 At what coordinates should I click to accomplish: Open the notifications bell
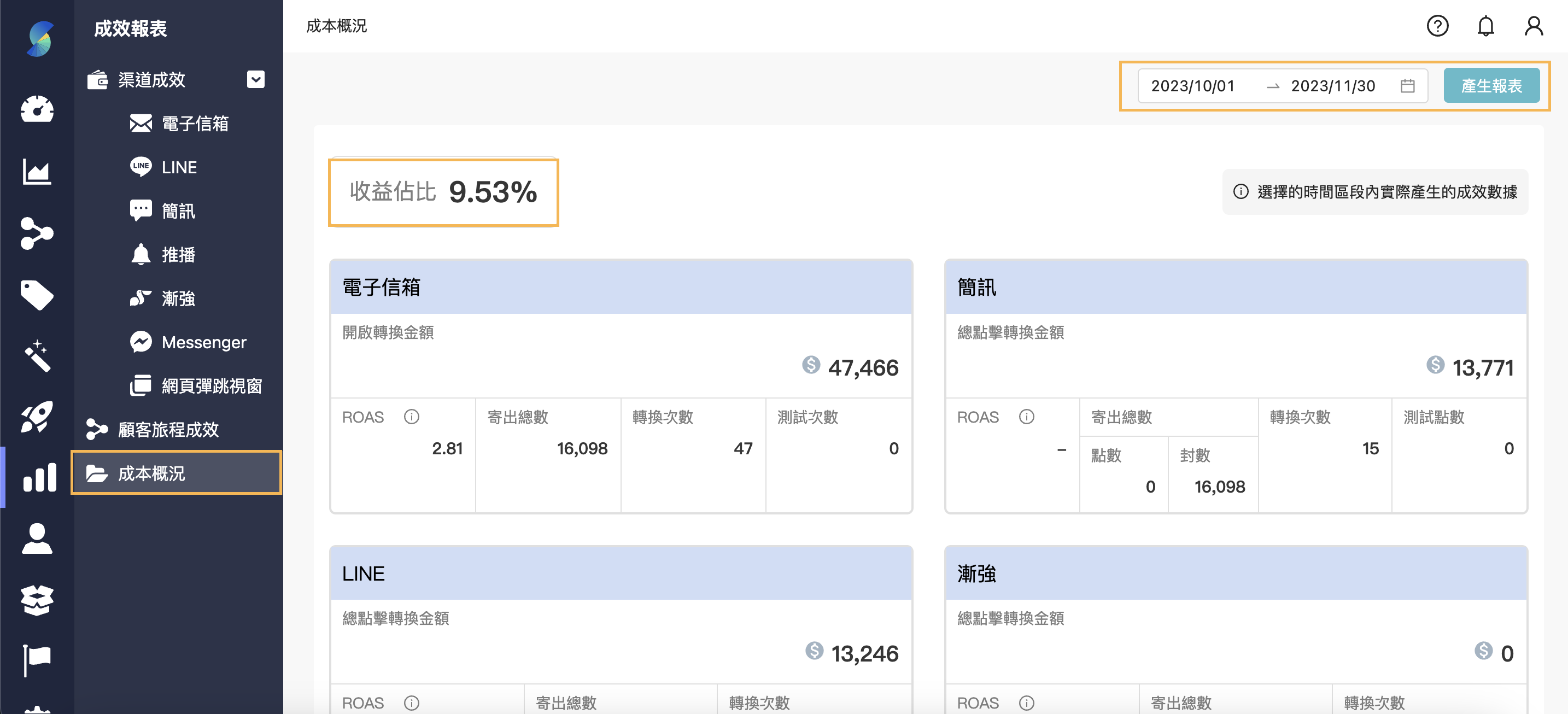tap(1485, 26)
